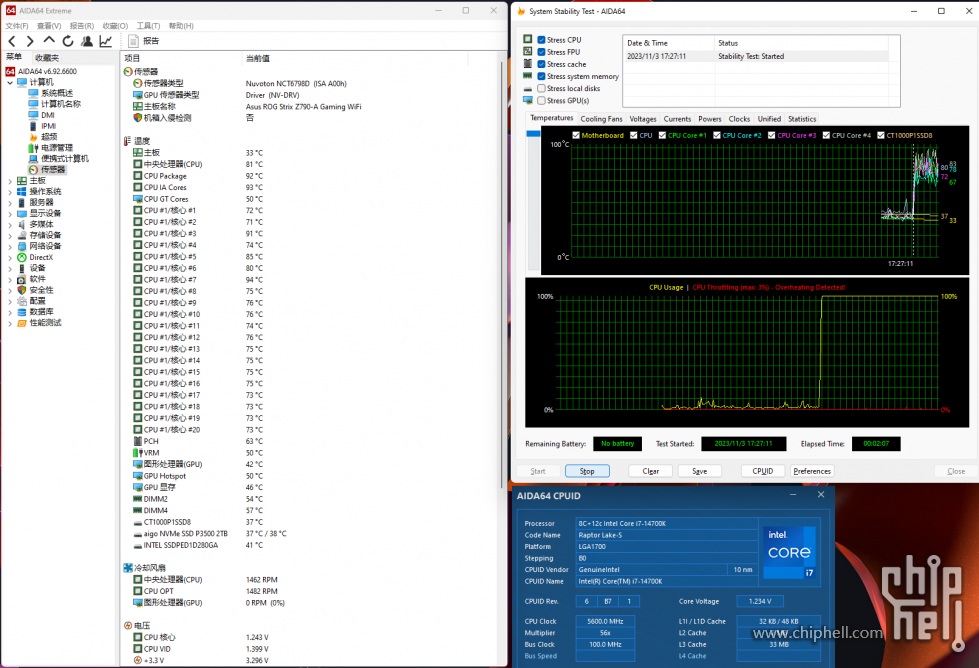Toggle the Stress FPU checkbox
This screenshot has height=668, width=979.
coord(541,52)
